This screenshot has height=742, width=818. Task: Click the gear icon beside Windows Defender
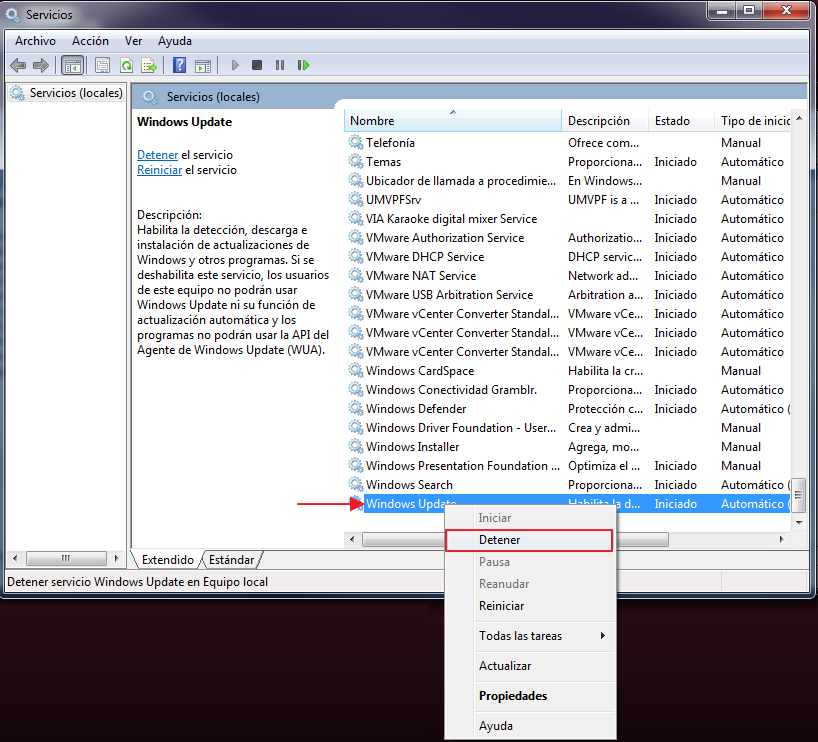356,409
